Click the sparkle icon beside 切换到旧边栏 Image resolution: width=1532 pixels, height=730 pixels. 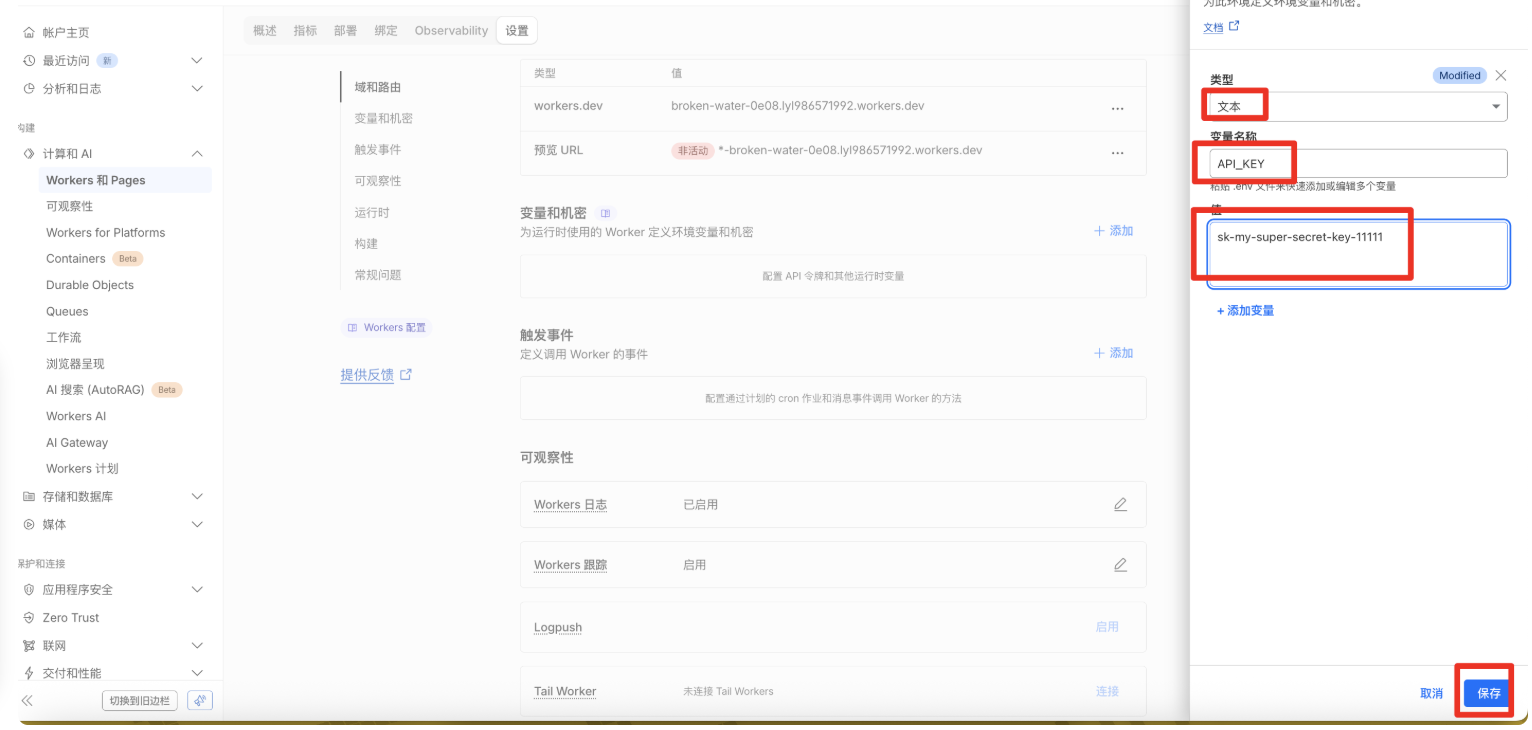pyautogui.click(x=200, y=700)
